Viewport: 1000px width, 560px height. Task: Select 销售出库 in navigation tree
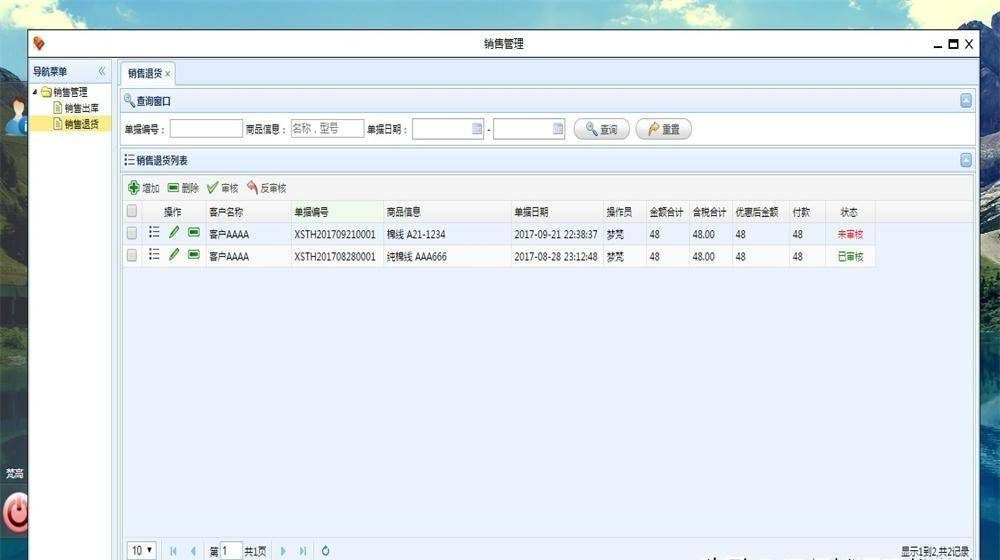(81, 108)
